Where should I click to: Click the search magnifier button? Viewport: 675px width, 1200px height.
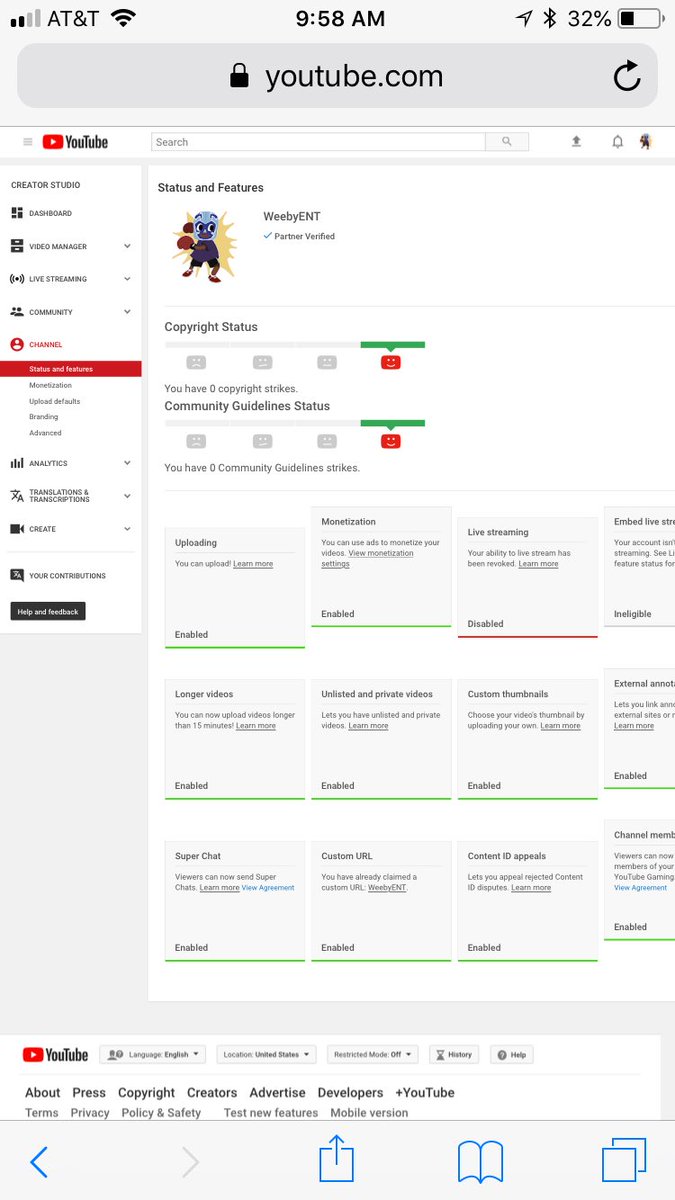[x=507, y=142]
